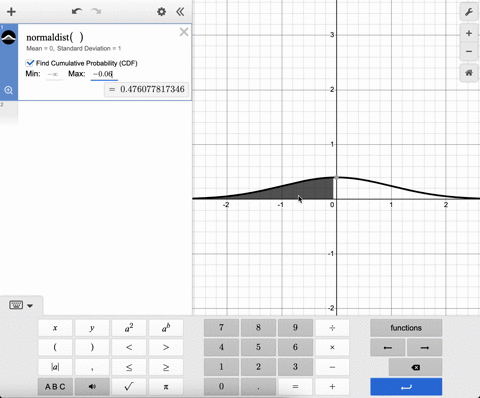This screenshot has width=480, height=398.
Task: Collapse the on-screen keyboard toggle
Action: click(21, 305)
